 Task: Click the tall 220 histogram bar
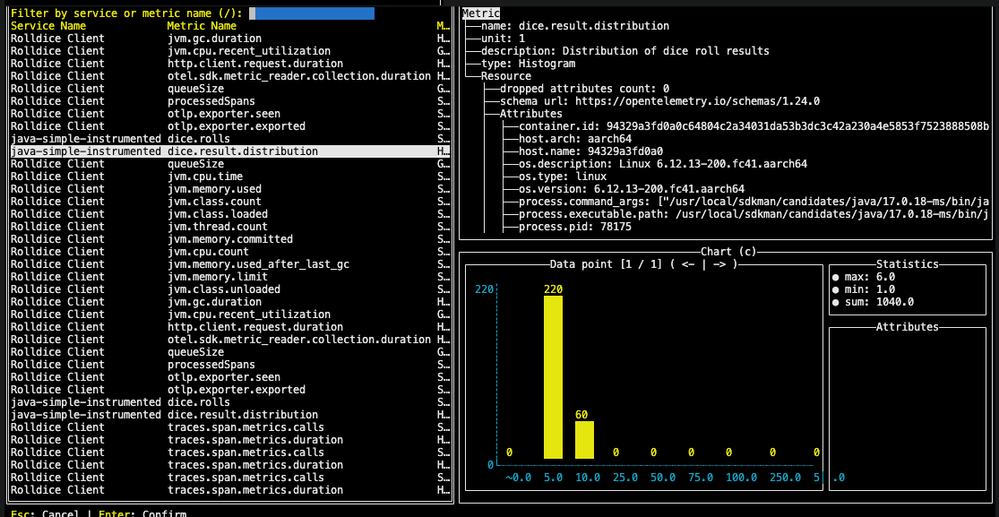[x=553, y=377]
